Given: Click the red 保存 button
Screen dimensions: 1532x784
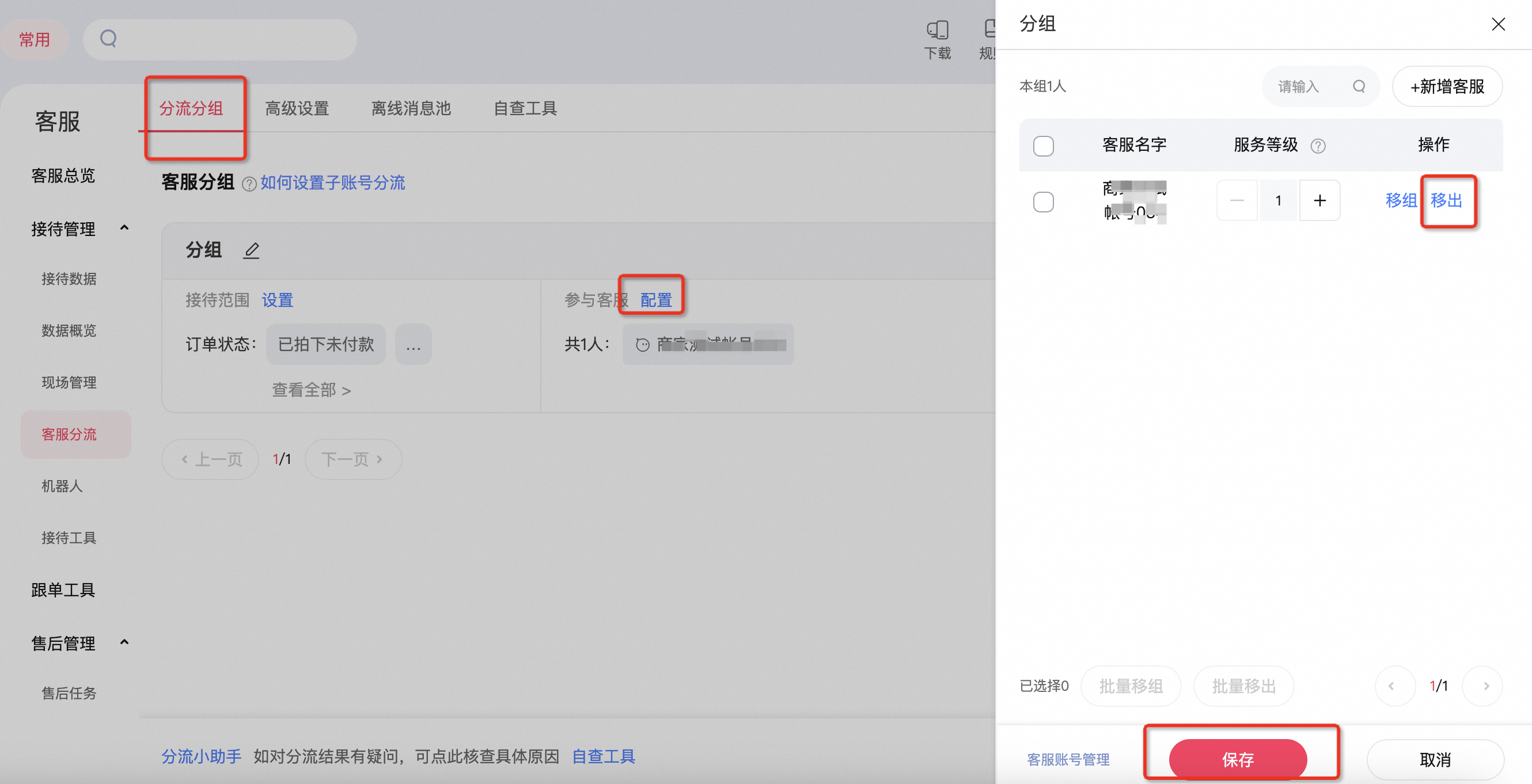Looking at the screenshot, I should point(1238,759).
